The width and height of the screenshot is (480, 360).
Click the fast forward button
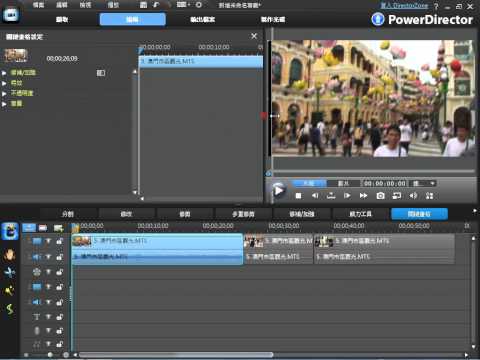point(363,196)
